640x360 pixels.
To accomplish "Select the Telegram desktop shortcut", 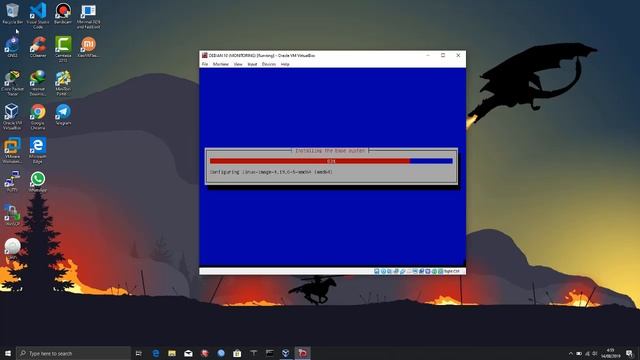I will pyautogui.click(x=63, y=114).
